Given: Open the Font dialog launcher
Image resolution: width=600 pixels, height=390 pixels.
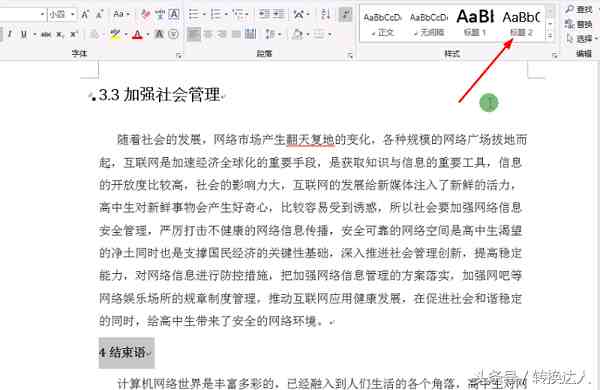Looking at the screenshot, I should coord(179,56).
